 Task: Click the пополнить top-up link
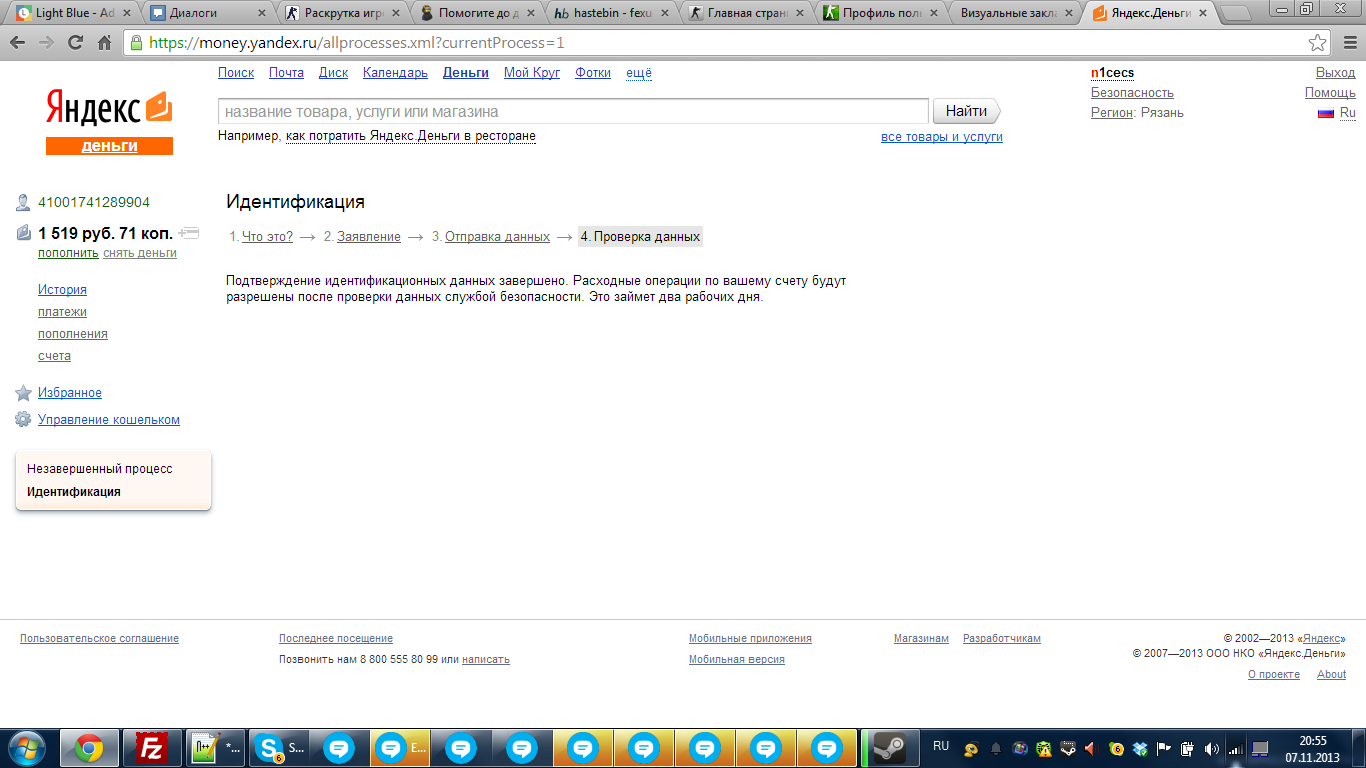point(68,253)
